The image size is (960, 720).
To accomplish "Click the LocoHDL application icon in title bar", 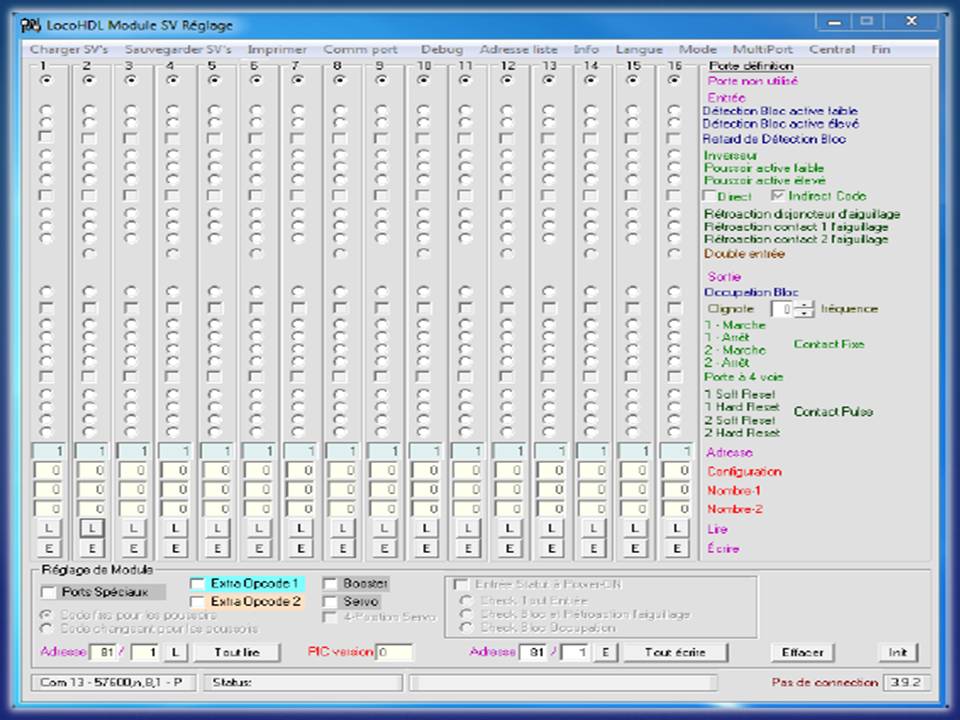I will 30,25.
